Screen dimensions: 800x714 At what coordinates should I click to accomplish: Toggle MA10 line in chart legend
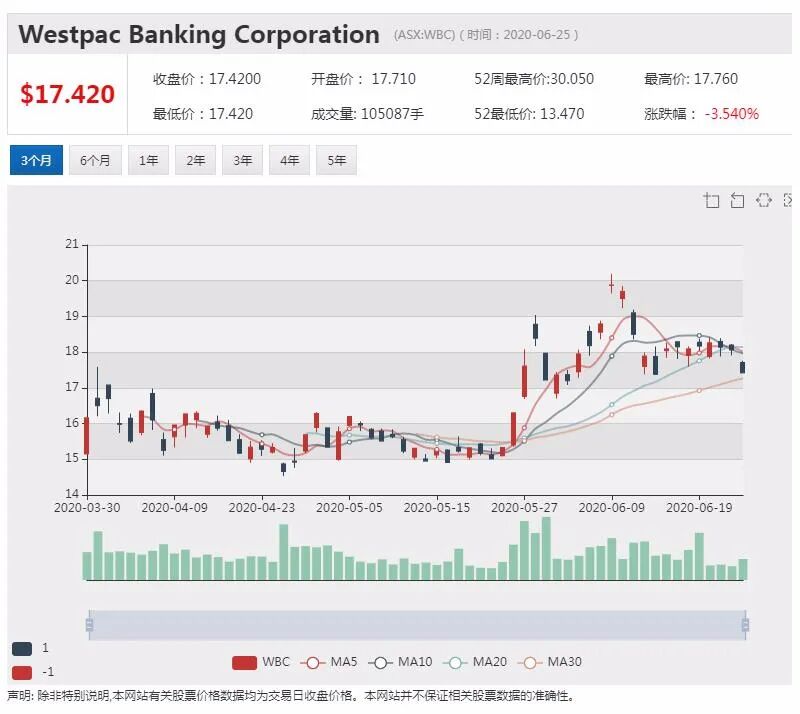click(400, 662)
